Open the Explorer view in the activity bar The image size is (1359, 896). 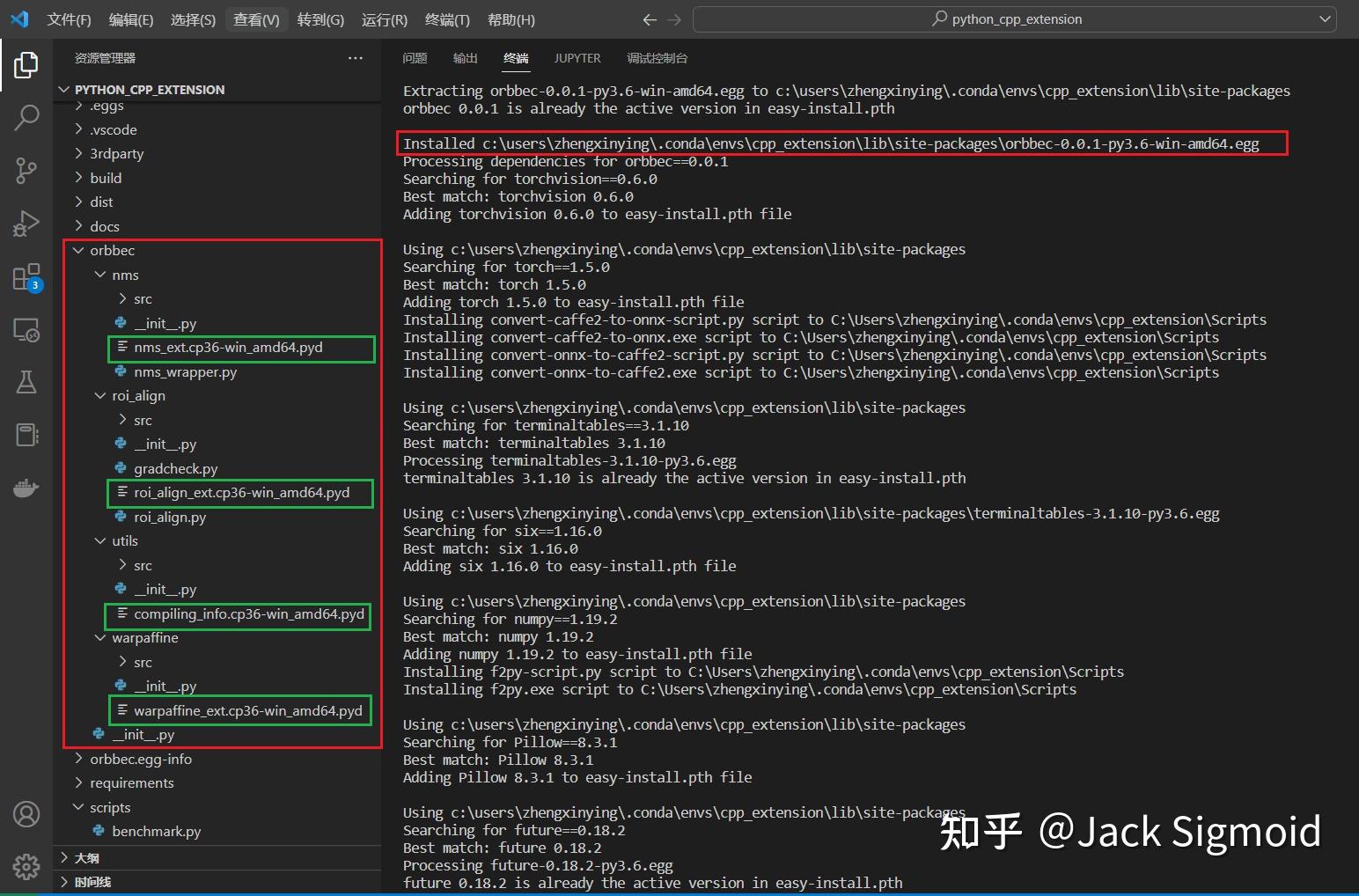[26, 63]
